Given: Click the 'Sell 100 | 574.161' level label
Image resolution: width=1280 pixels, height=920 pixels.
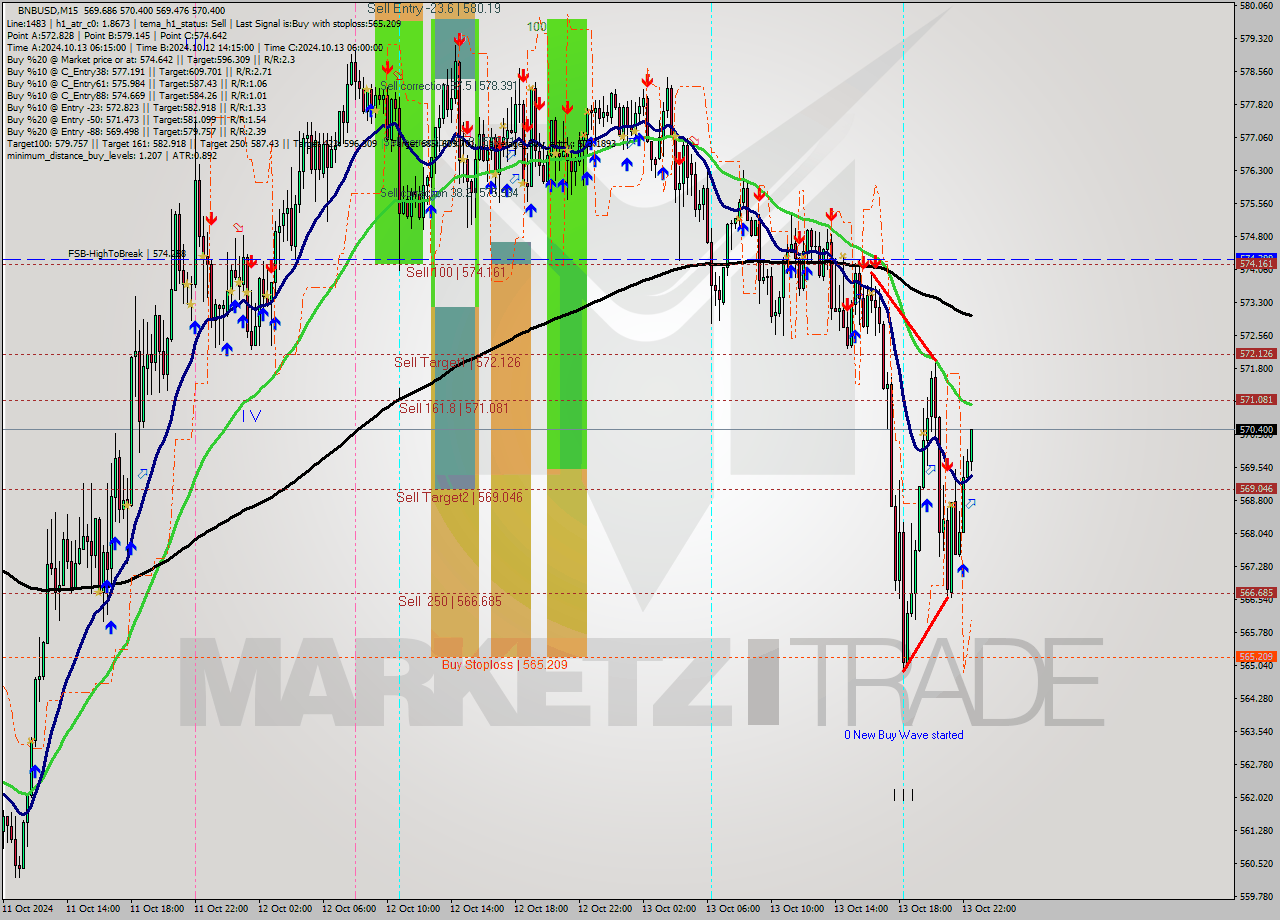Looking at the screenshot, I should tap(456, 271).
